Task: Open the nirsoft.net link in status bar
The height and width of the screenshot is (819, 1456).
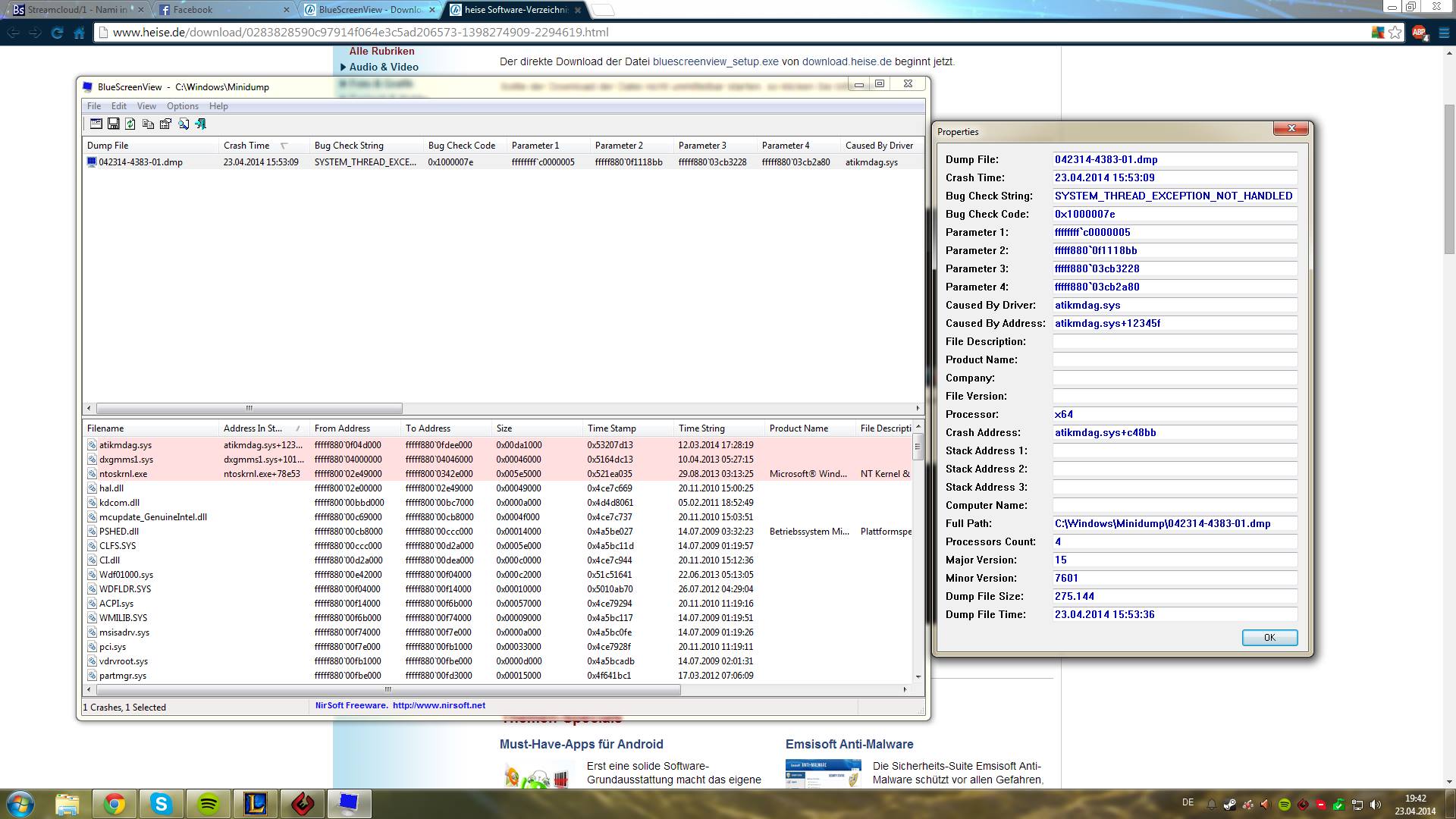Action: (x=438, y=705)
